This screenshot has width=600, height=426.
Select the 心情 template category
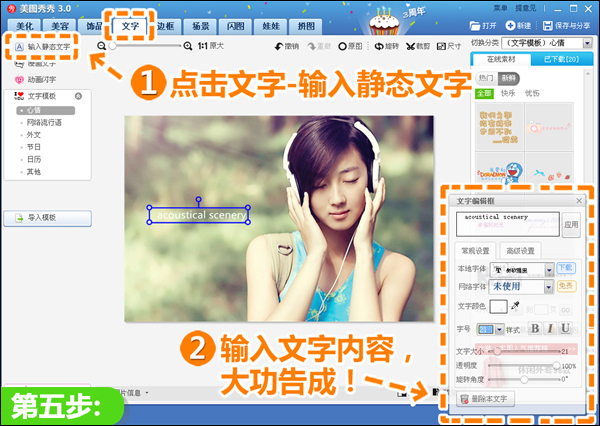(x=45, y=110)
